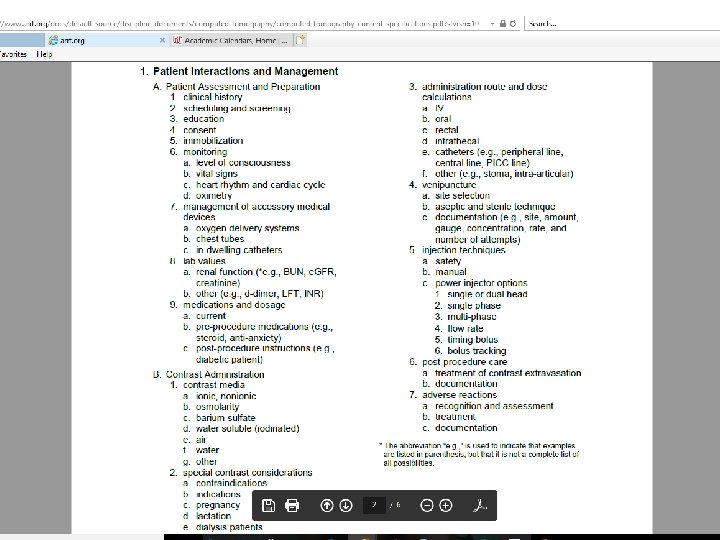The width and height of the screenshot is (720, 540).
Task: Switch to the Academic Calendars, Home tab
Action: pos(231,40)
